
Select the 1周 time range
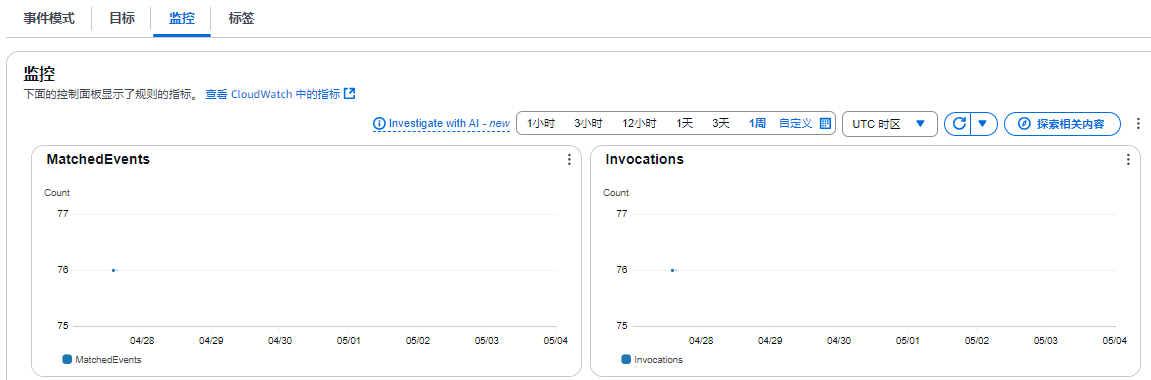(x=757, y=123)
